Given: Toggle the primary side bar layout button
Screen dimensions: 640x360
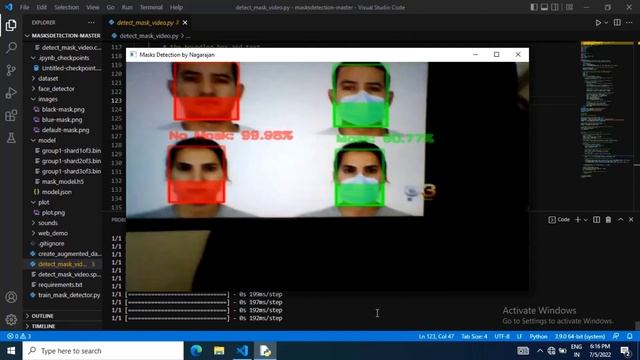Looking at the screenshot, I should point(534,7).
